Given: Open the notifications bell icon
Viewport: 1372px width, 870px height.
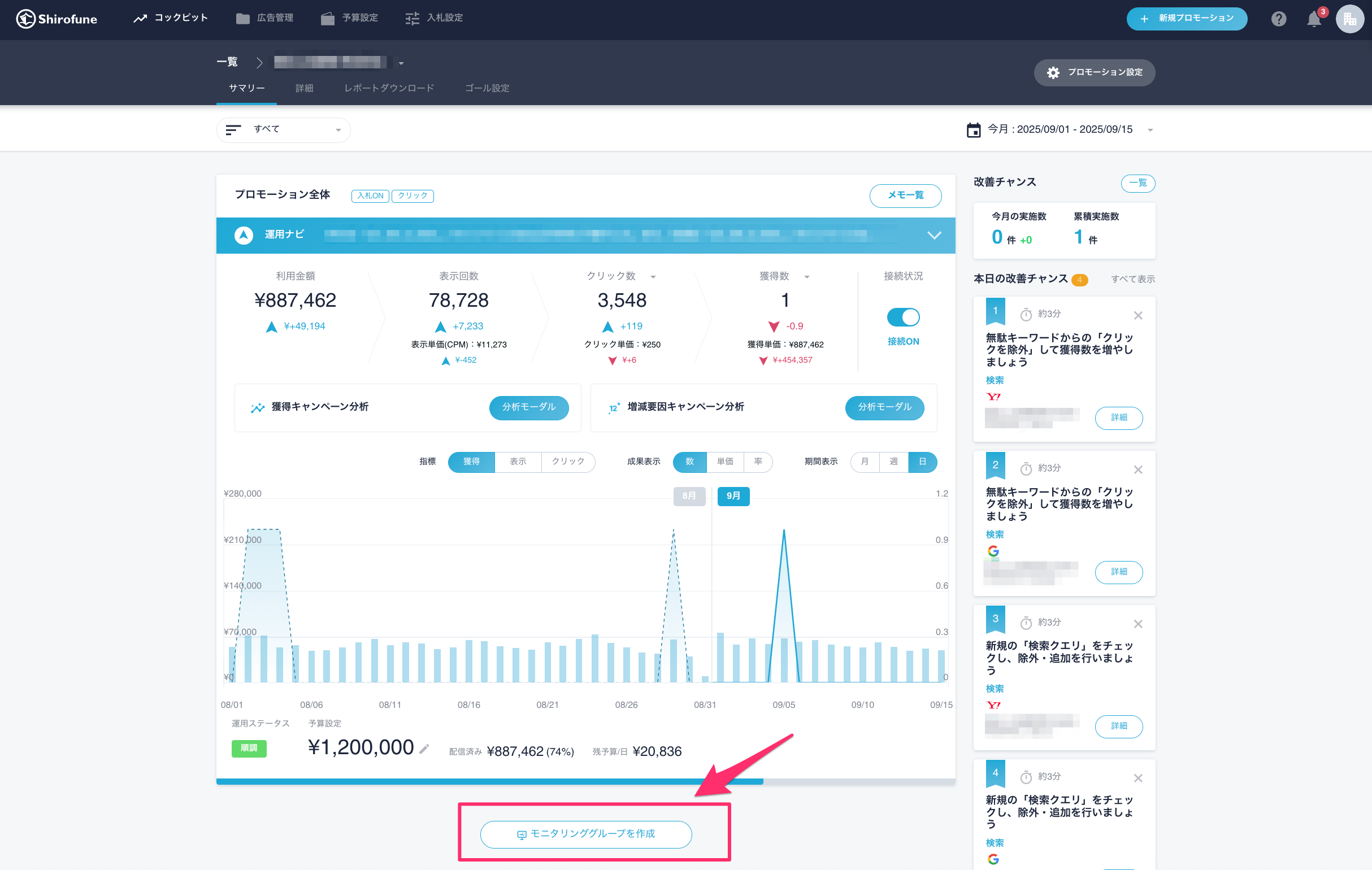Looking at the screenshot, I should (1314, 19).
